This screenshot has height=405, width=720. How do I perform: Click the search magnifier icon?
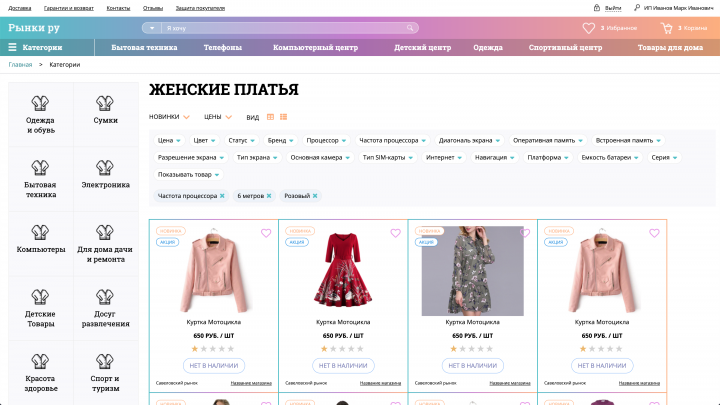pos(410,28)
